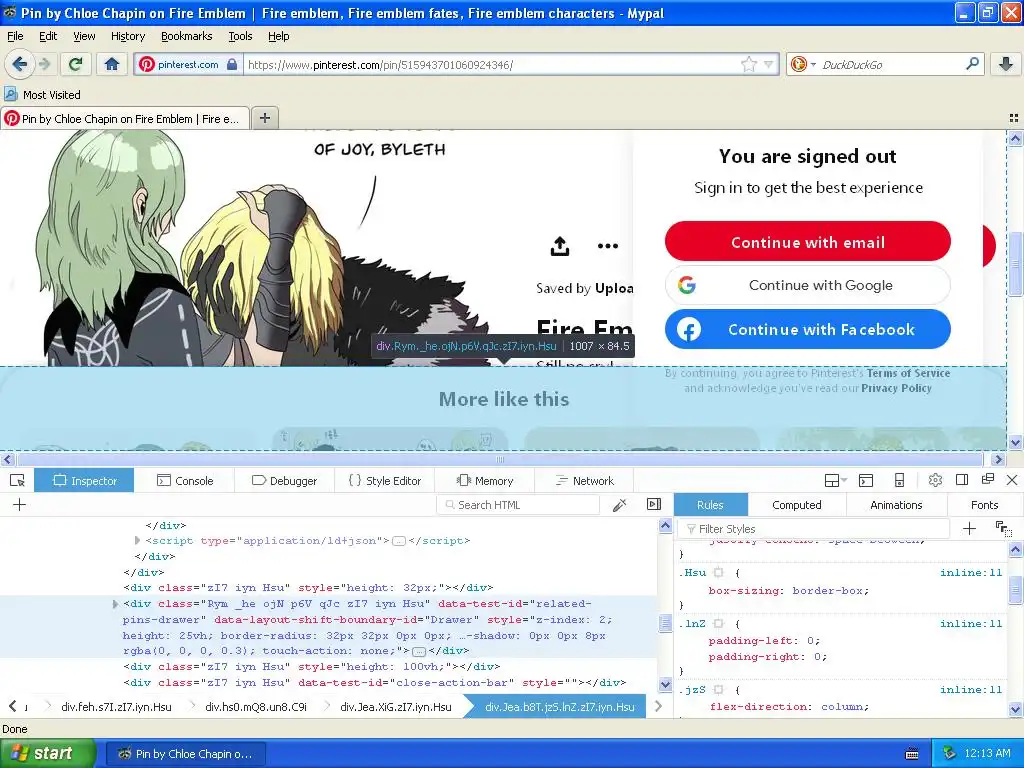Dock devtools to side of window
The width and height of the screenshot is (1024, 768).
tap(961, 480)
